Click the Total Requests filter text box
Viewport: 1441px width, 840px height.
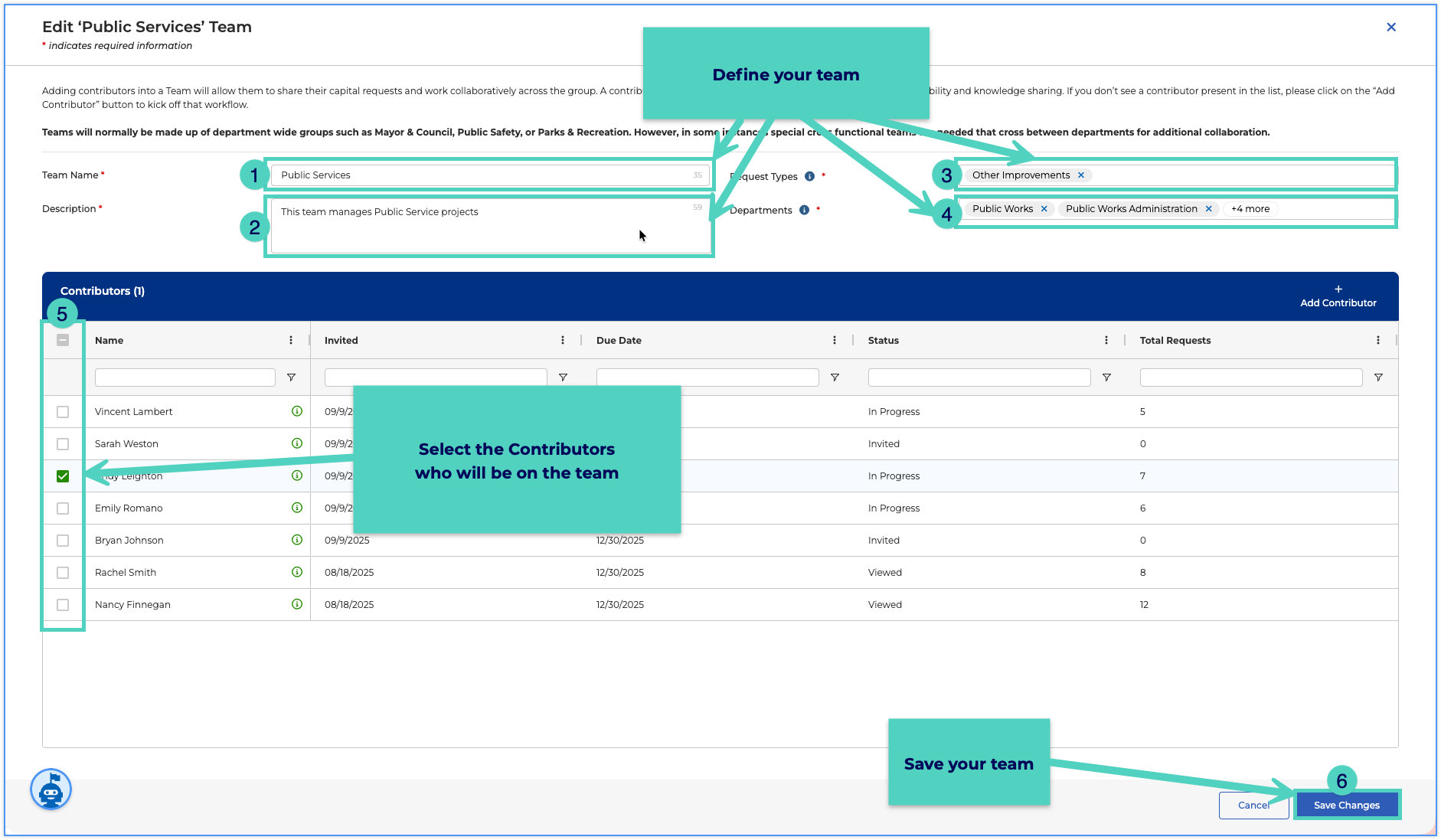1251,378
